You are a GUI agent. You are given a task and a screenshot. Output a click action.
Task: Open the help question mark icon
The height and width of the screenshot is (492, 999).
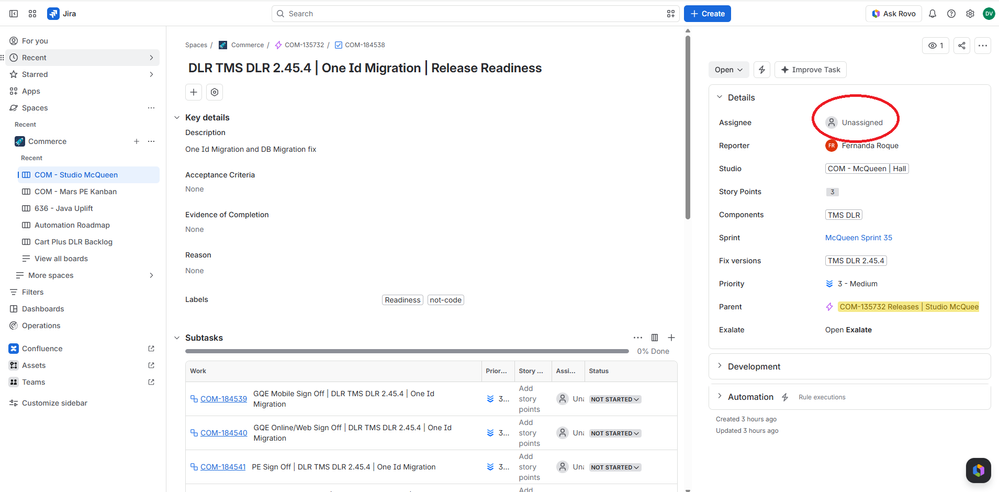pyautogui.click(x=951, y=13)
